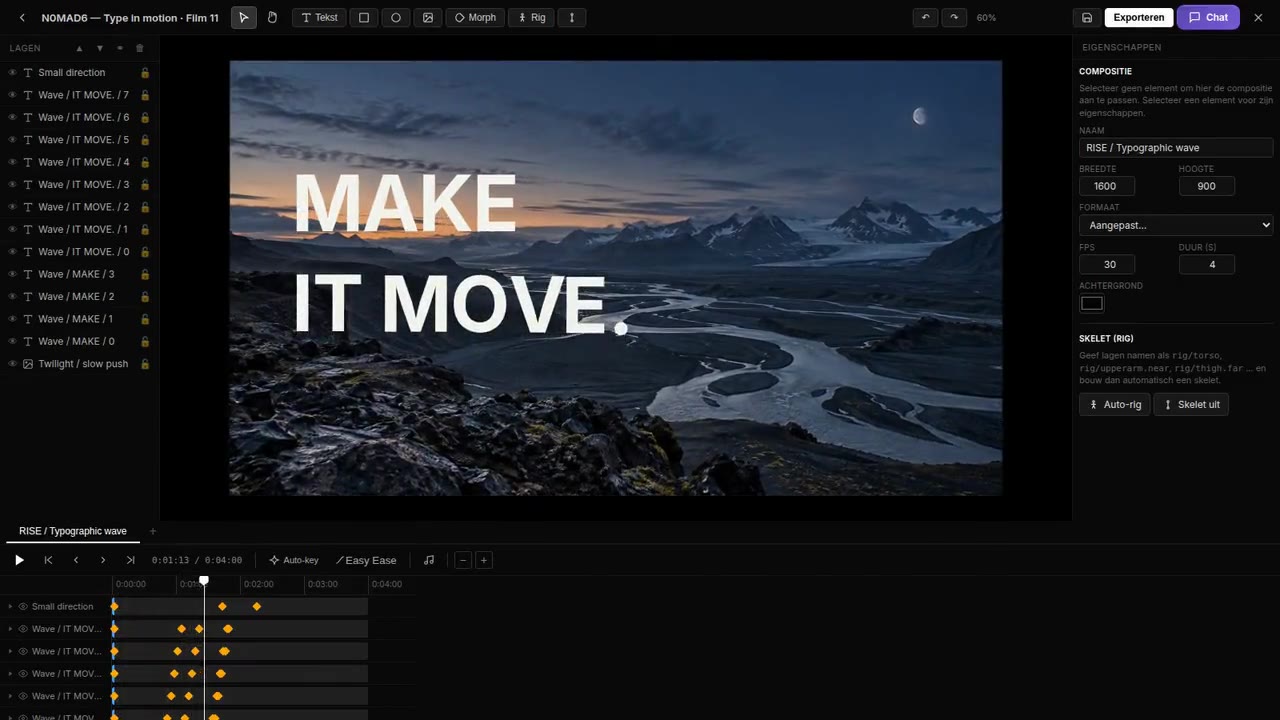Select the arrow selection tool

pyautogui.click(x=244, y=18)
